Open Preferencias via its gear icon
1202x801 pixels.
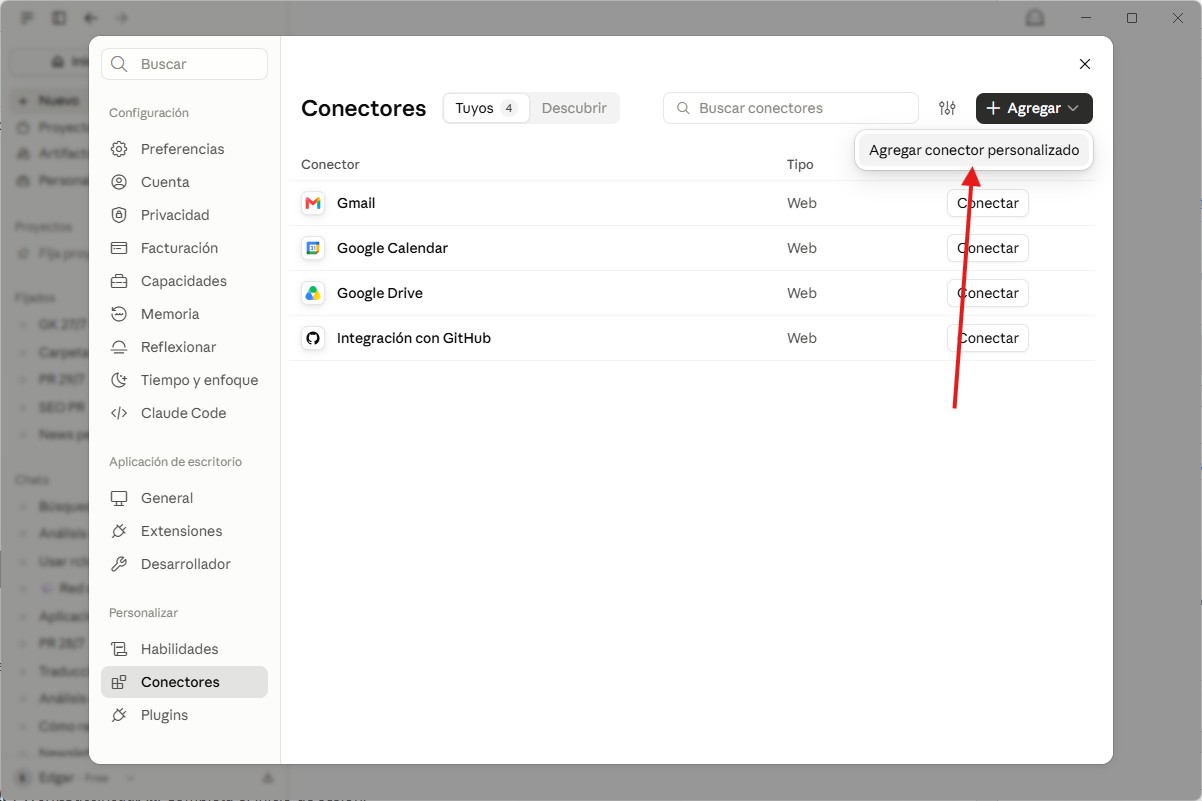119,149
